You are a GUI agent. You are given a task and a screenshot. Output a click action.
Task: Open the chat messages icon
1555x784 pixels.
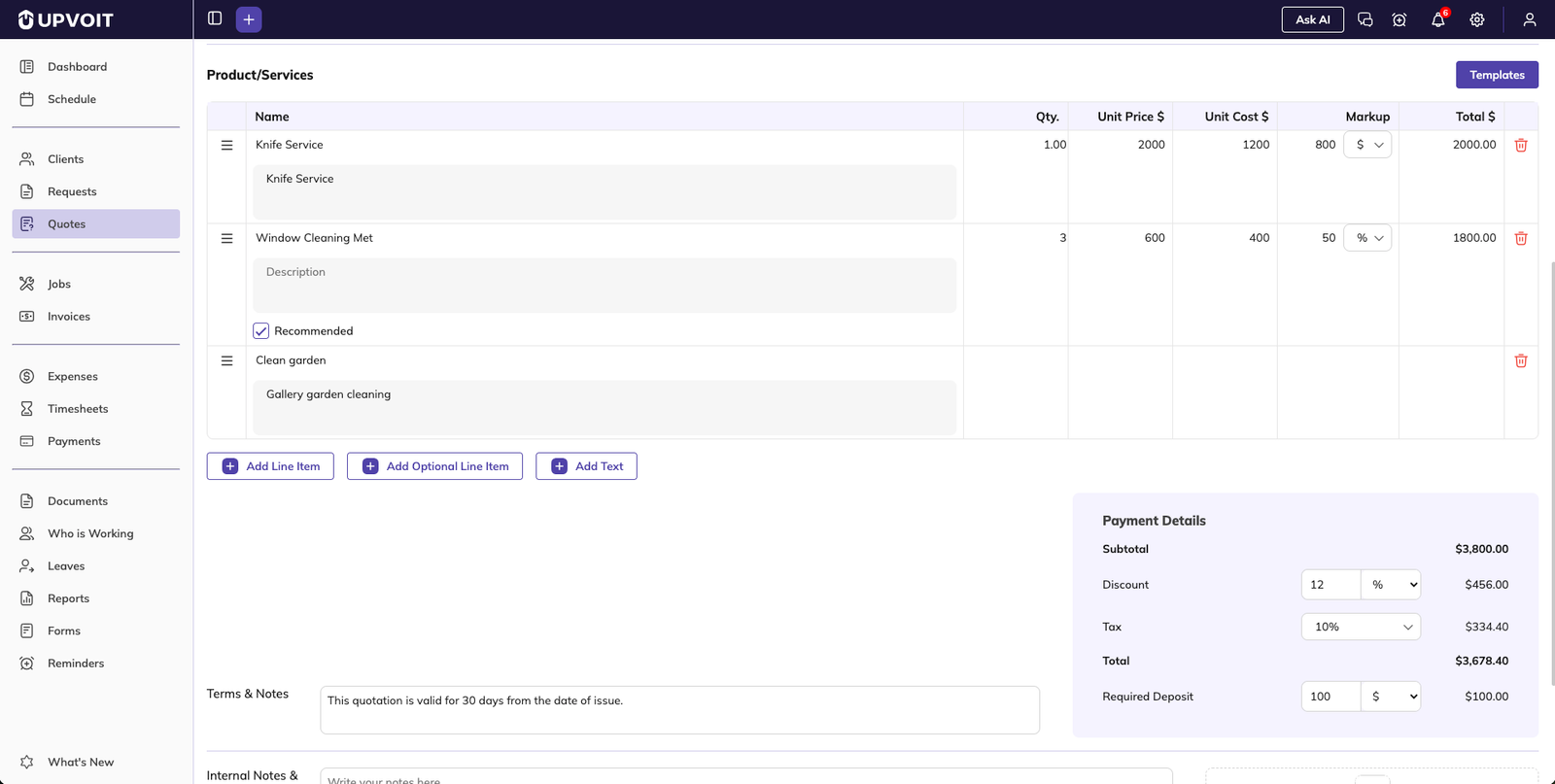point(1365,19)
